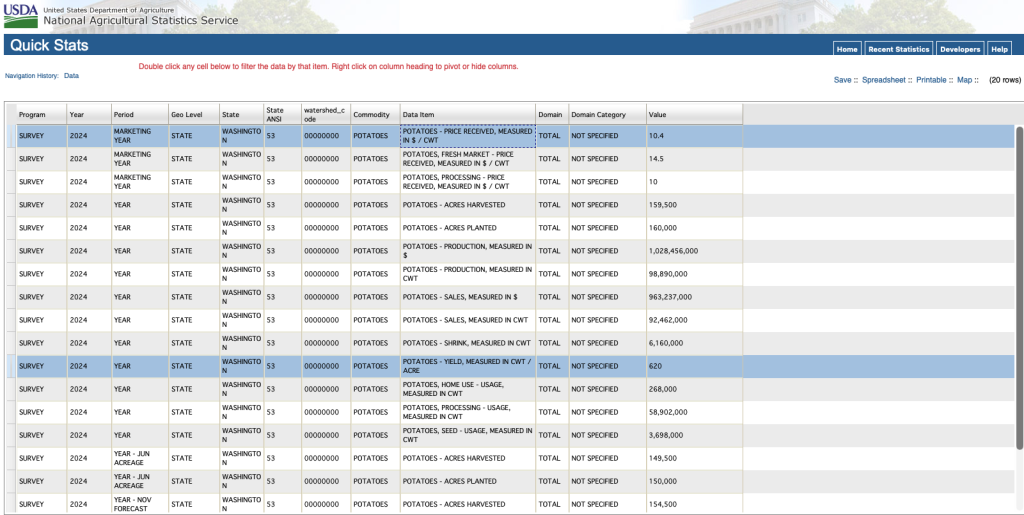Click the Value column header
1024x515 pixels.
694,114
